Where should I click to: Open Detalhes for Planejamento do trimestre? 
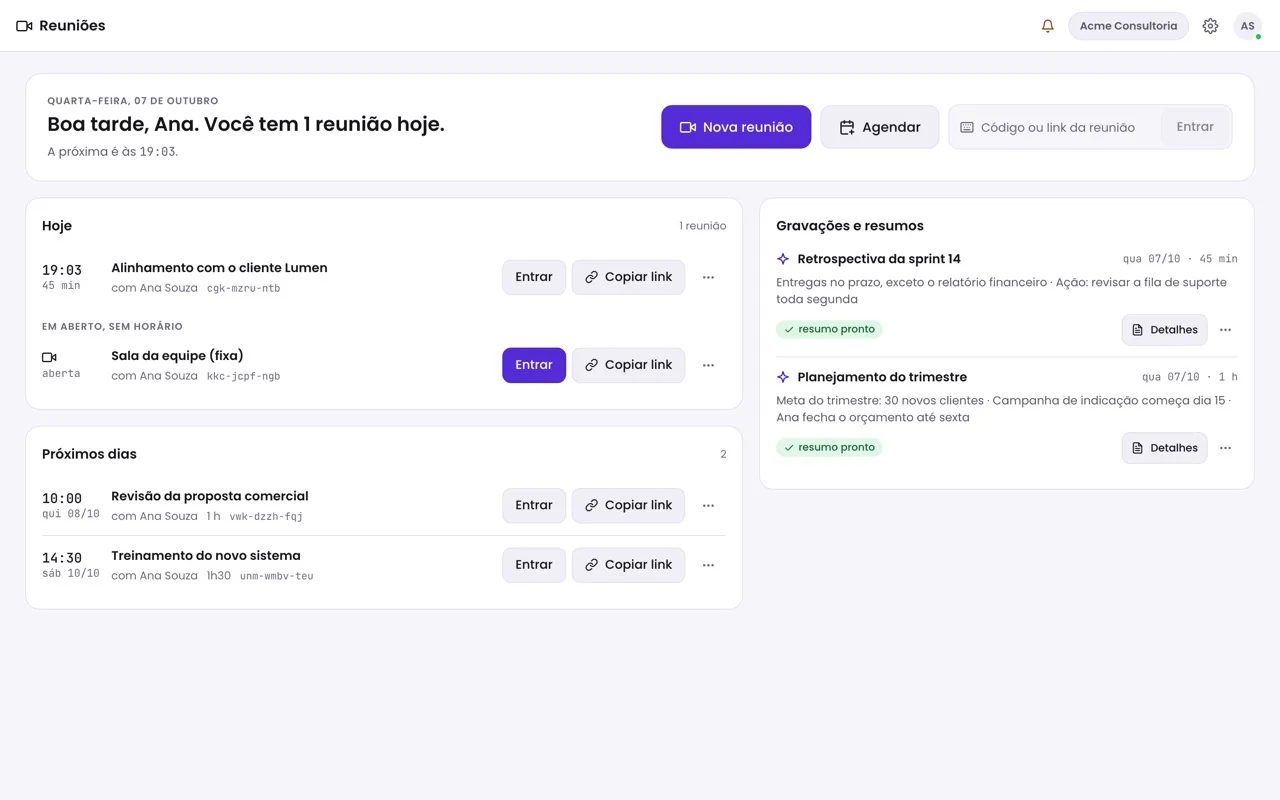click(x=1164, y=448)
